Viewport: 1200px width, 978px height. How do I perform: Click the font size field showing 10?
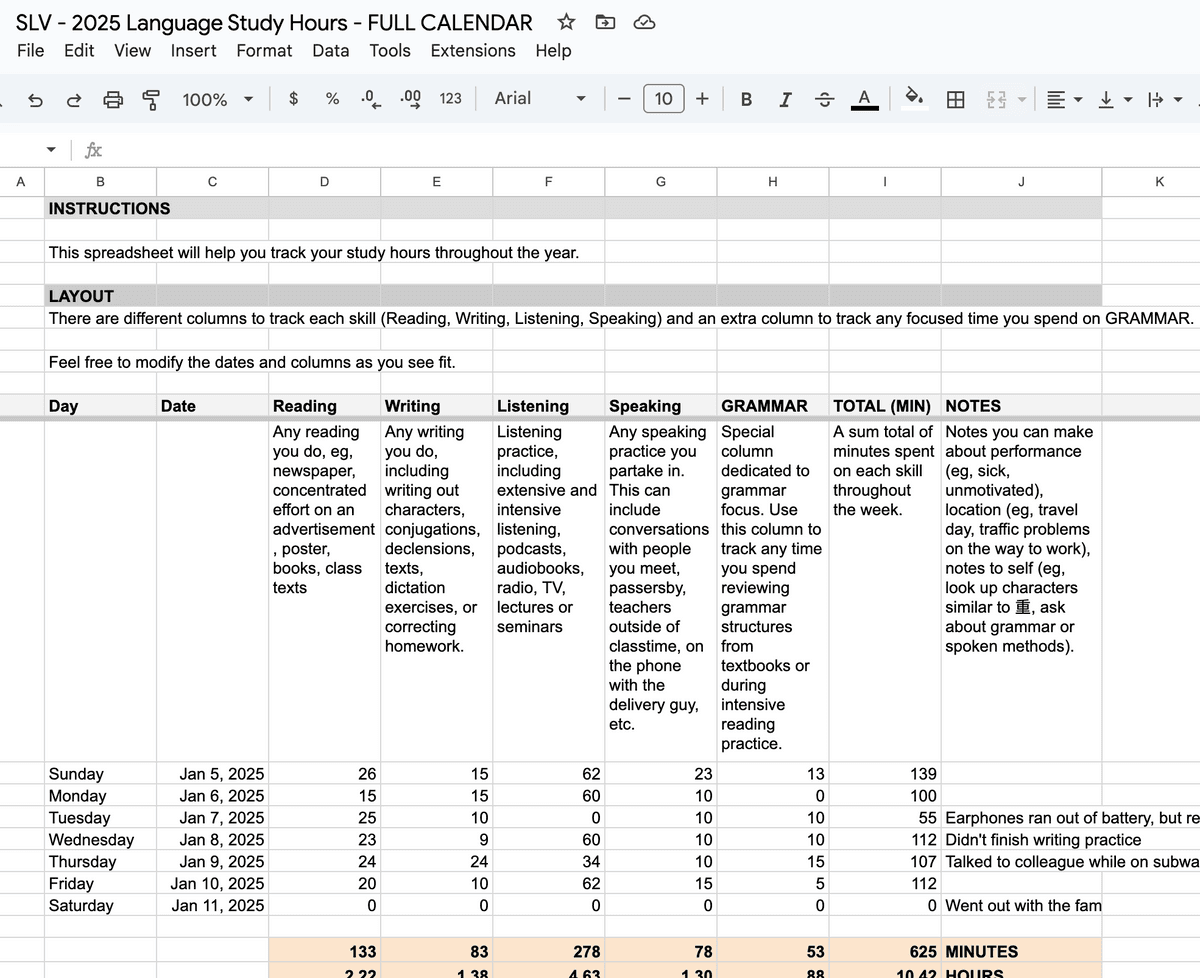click(x=663, y=98)
